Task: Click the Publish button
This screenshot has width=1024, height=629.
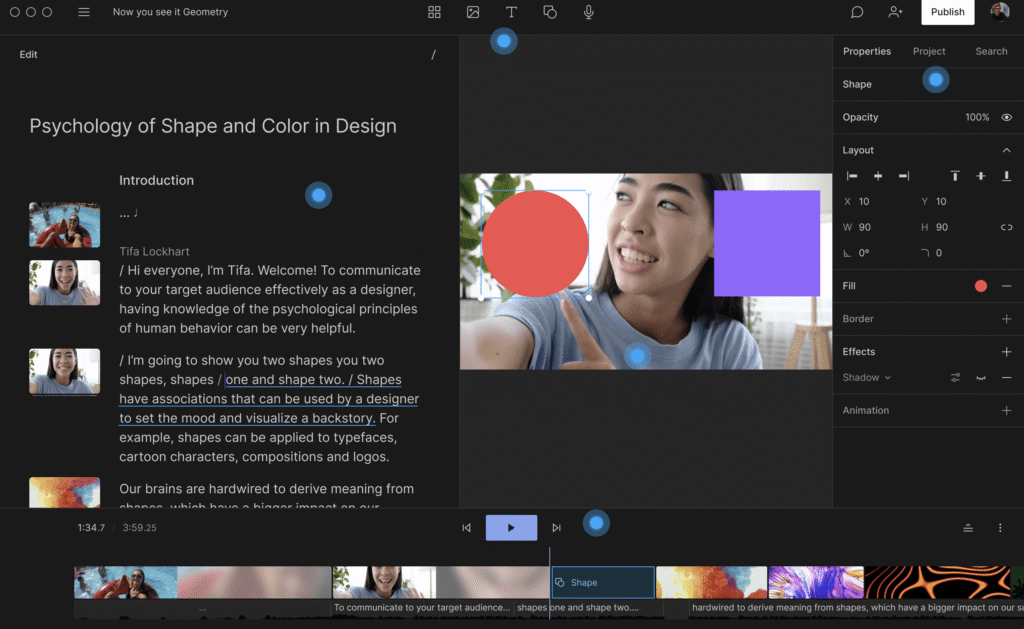Action: click(x=946, y=12)
